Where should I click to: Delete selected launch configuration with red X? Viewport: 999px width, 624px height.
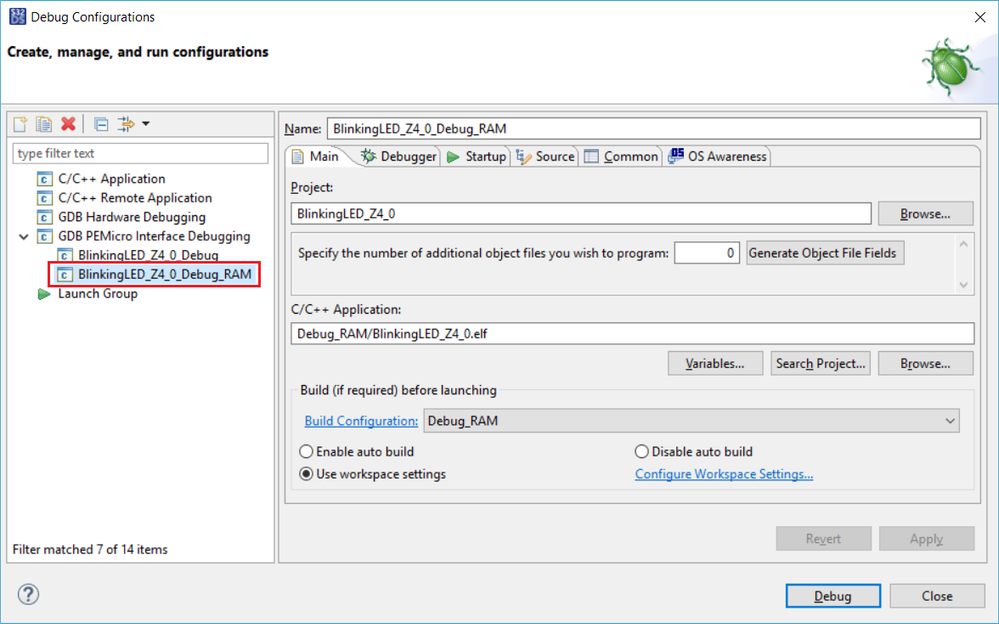[x=68, y=124]
